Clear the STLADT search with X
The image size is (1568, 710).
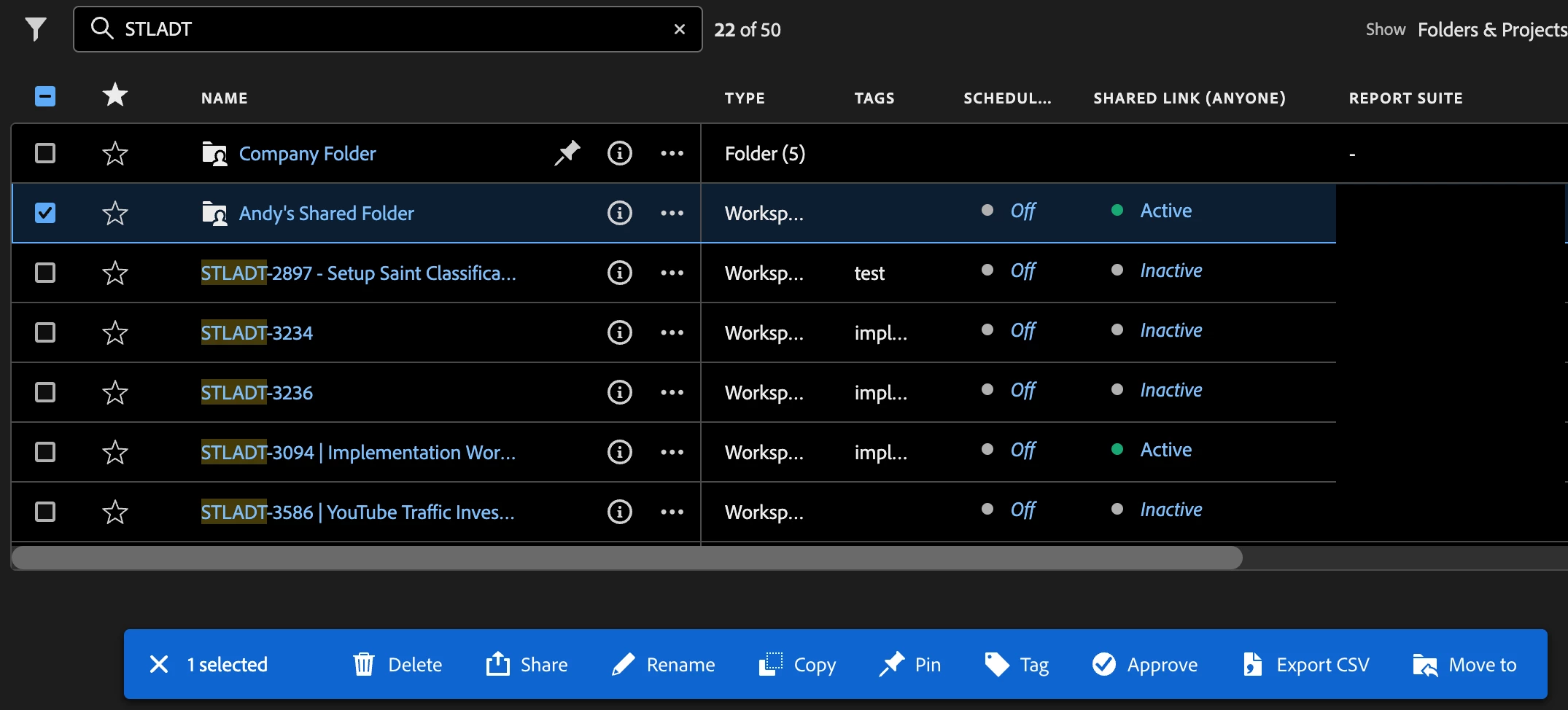tap(680, 29)
